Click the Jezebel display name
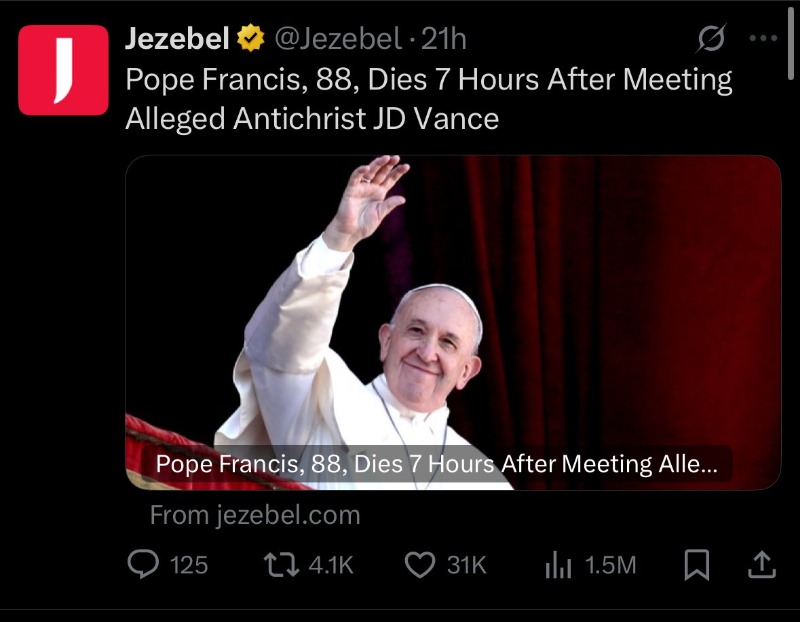Viewport: 800px width, 622px height. [x=178, y=40]
